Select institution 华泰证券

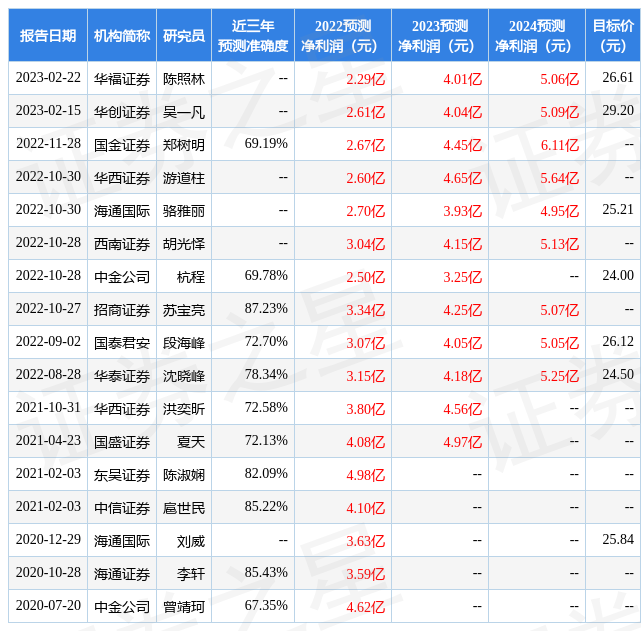tap(122, 376)
